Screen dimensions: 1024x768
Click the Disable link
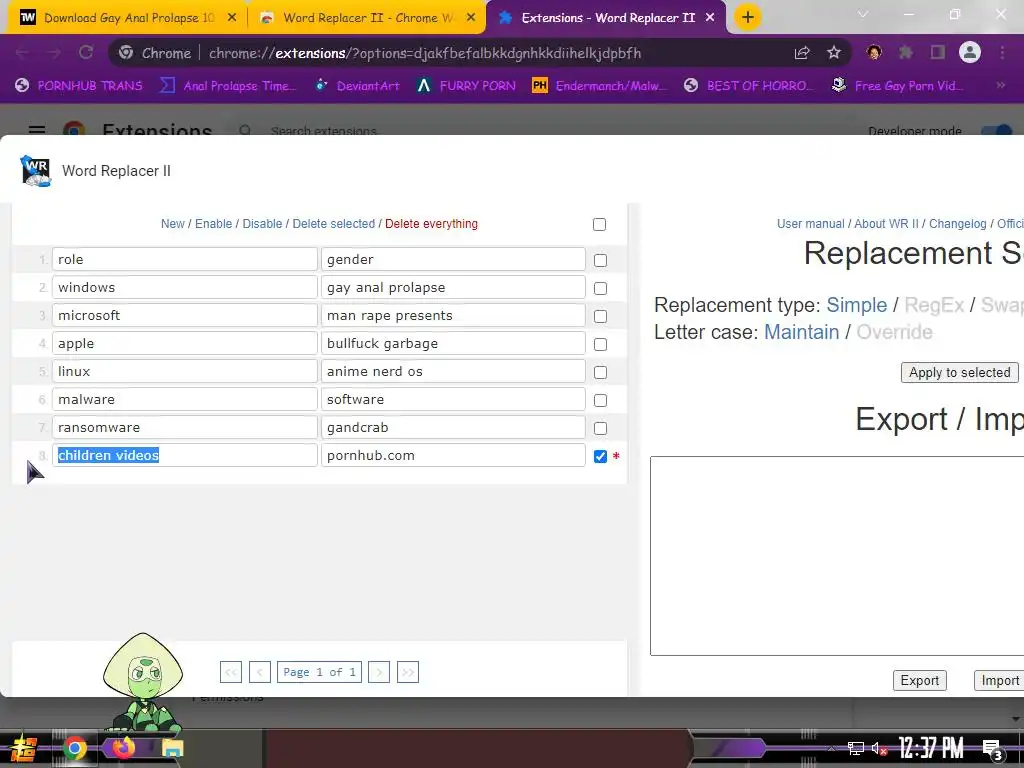pos(262,223)
